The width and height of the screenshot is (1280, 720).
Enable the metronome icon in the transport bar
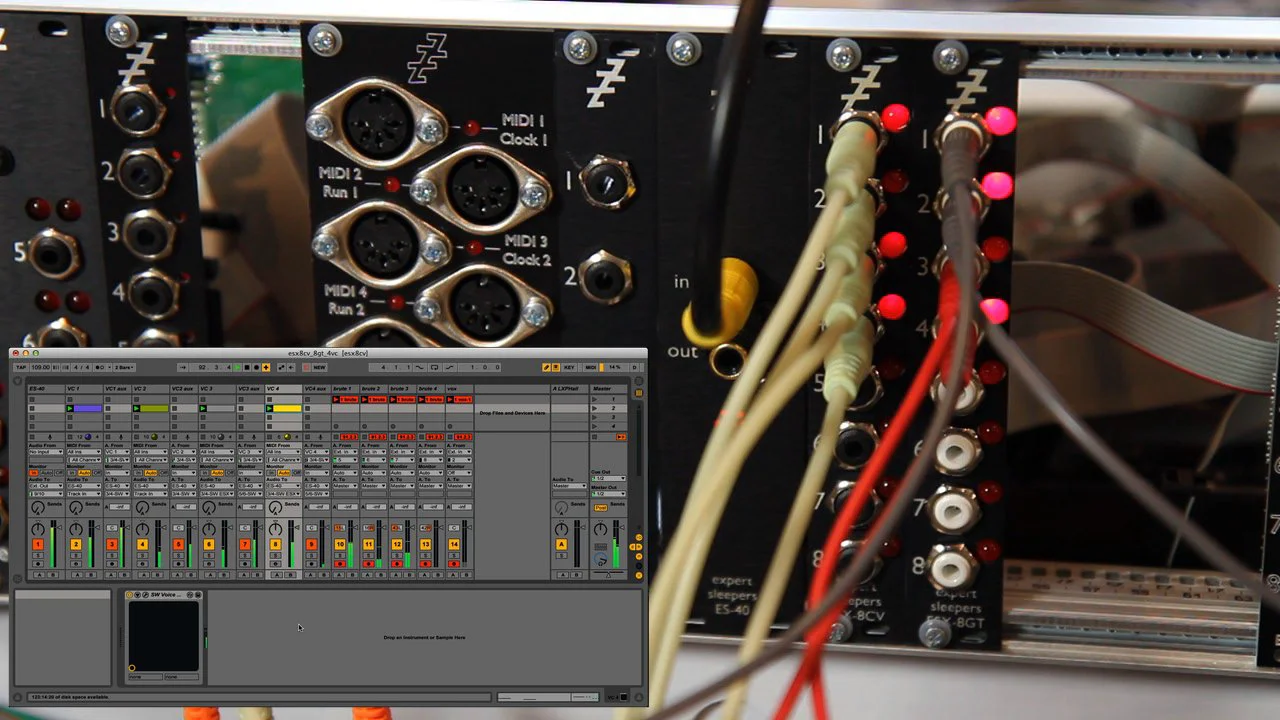[x=101, y=367]
